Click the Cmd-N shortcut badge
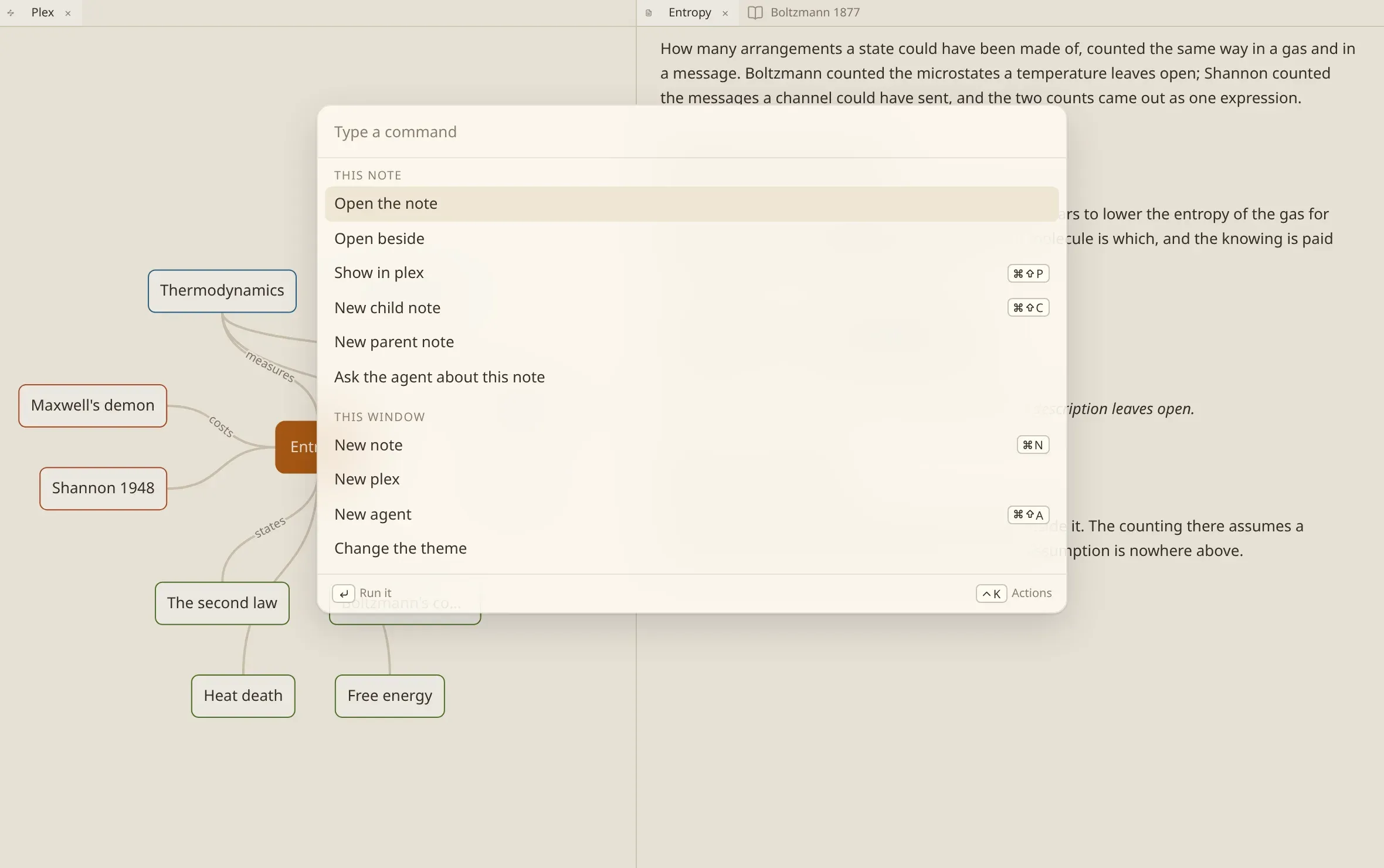Viewport: 1384px width, 868px height. click(1033, 445)
